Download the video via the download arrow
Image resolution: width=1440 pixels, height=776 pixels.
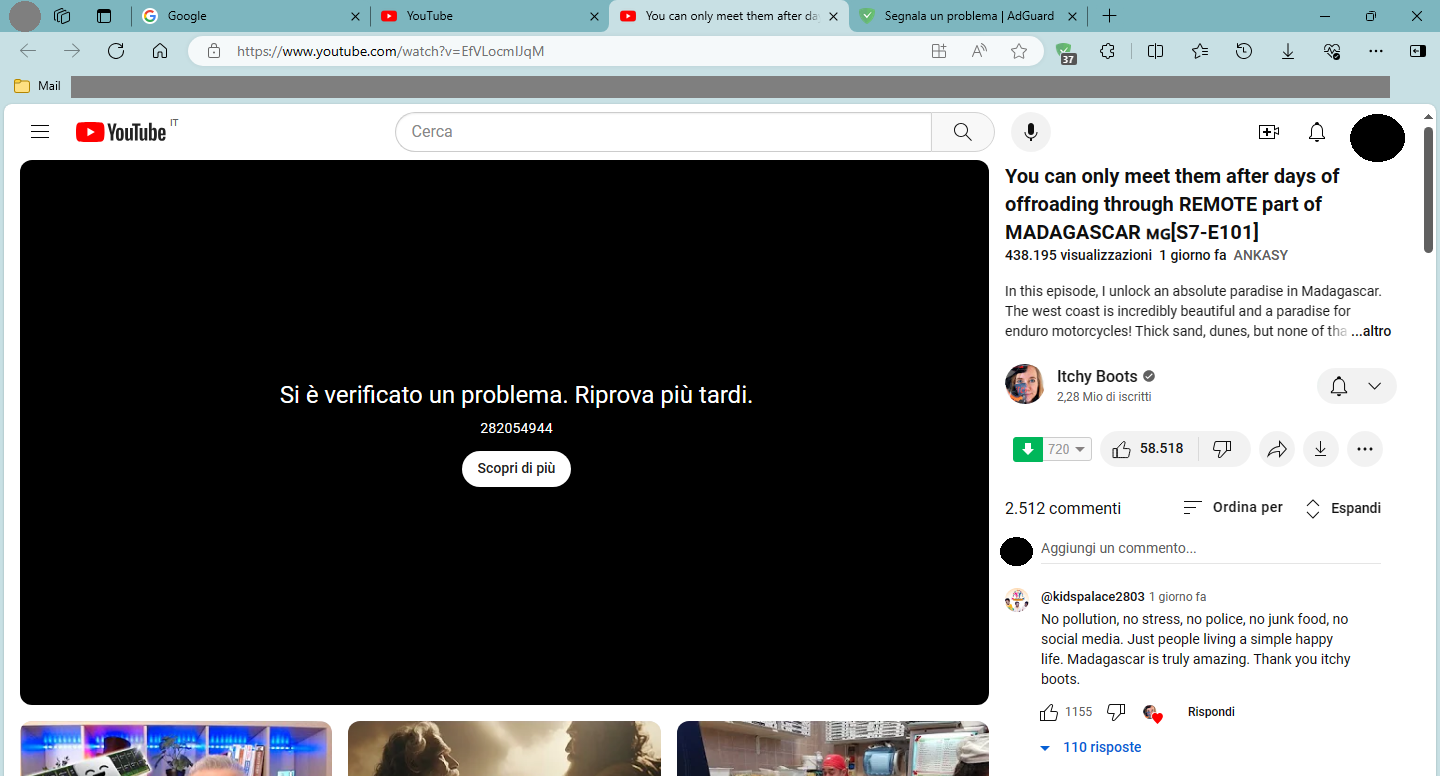coord(1320,448)
